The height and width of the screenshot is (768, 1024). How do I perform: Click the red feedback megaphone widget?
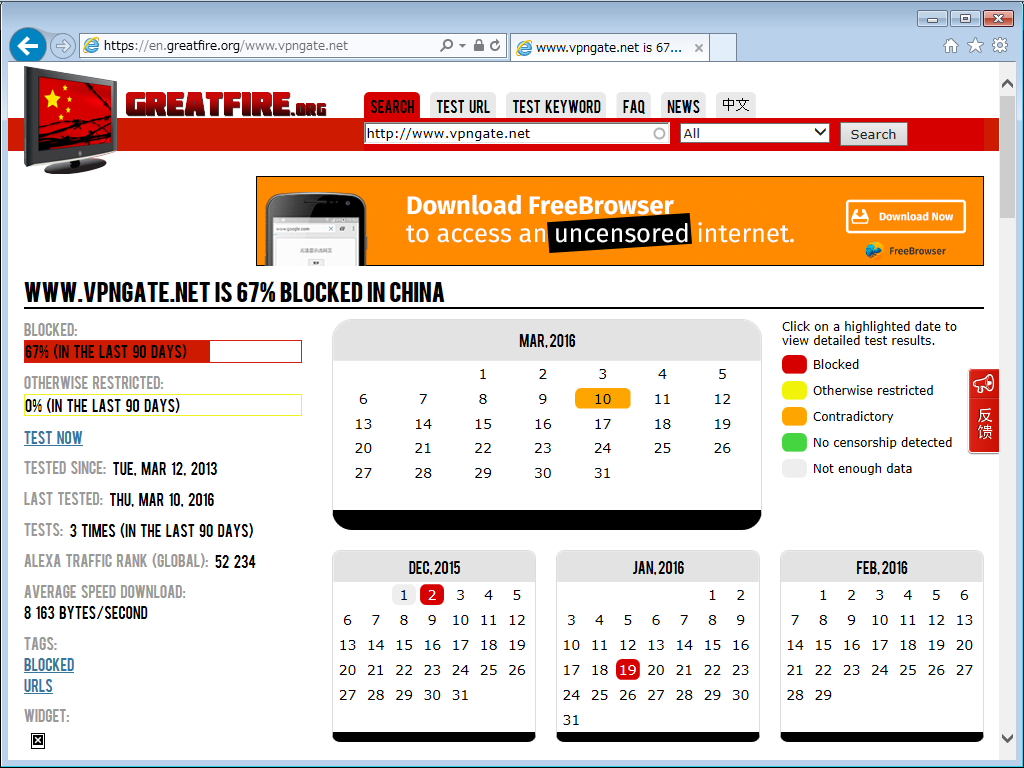[984, 411]
